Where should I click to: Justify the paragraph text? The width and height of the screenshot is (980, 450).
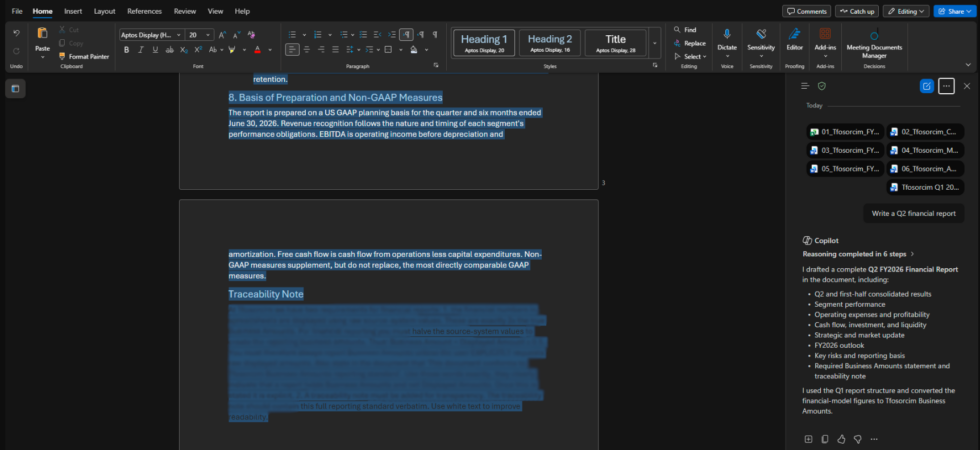(335, 49)
